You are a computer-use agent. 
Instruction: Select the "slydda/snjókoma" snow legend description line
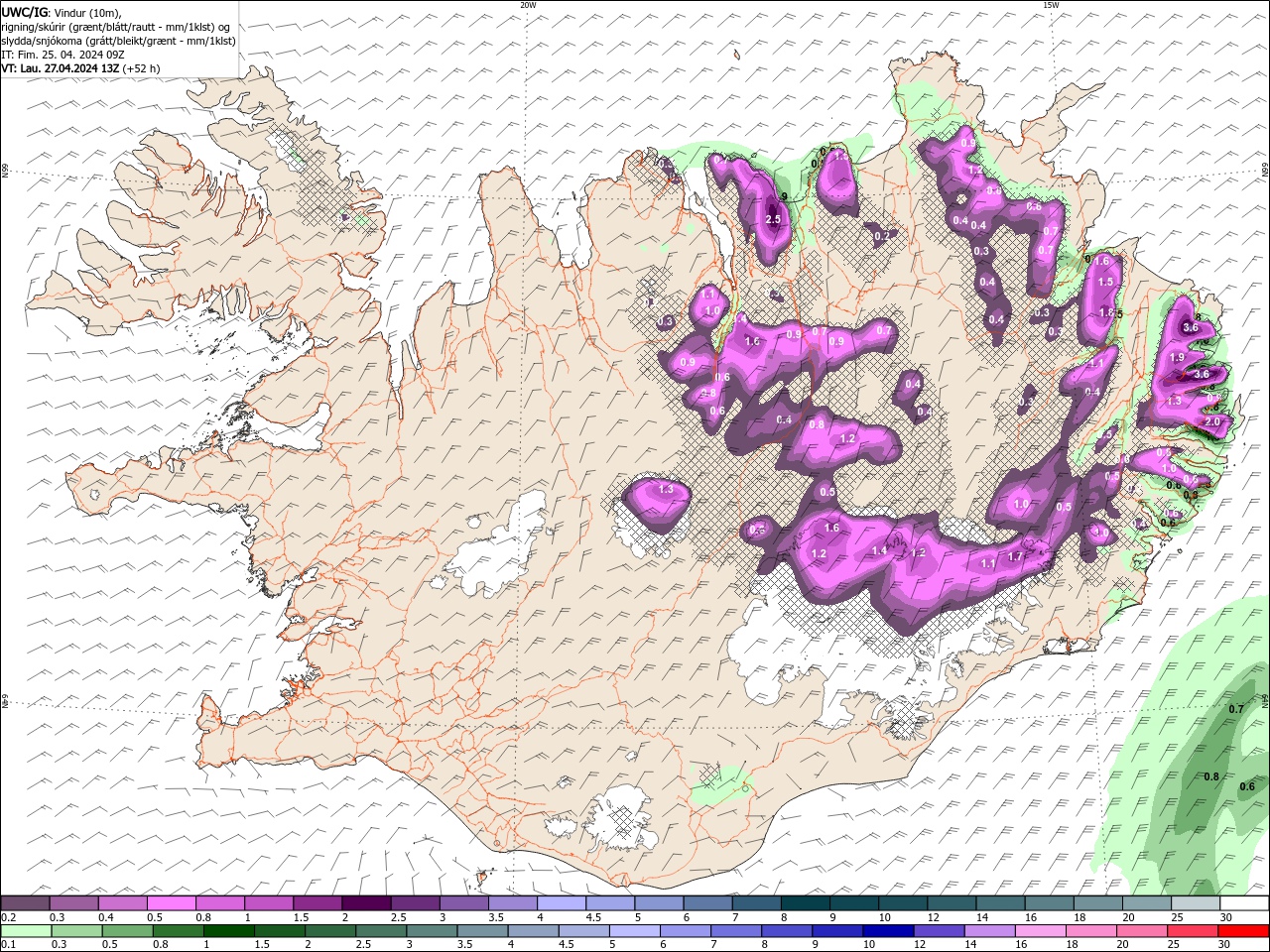[118, 41]
